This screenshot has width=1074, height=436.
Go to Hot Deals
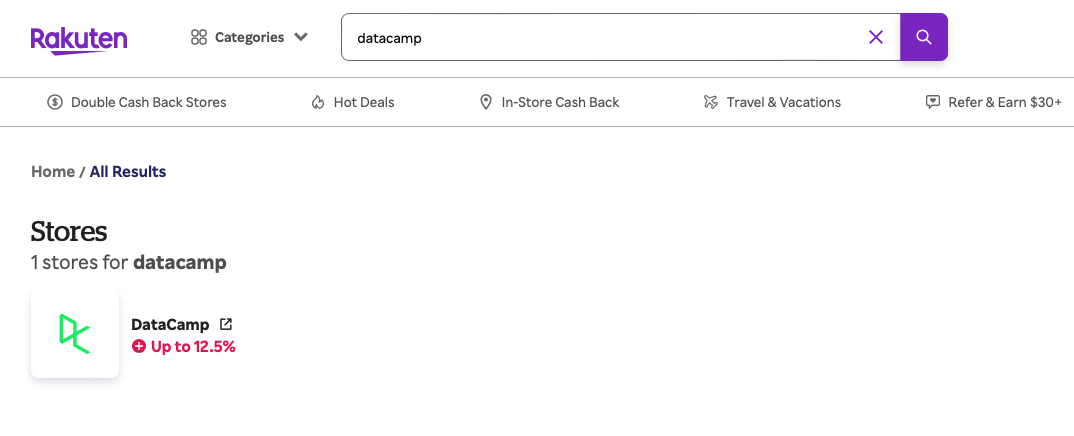click(x=364, y=102)
